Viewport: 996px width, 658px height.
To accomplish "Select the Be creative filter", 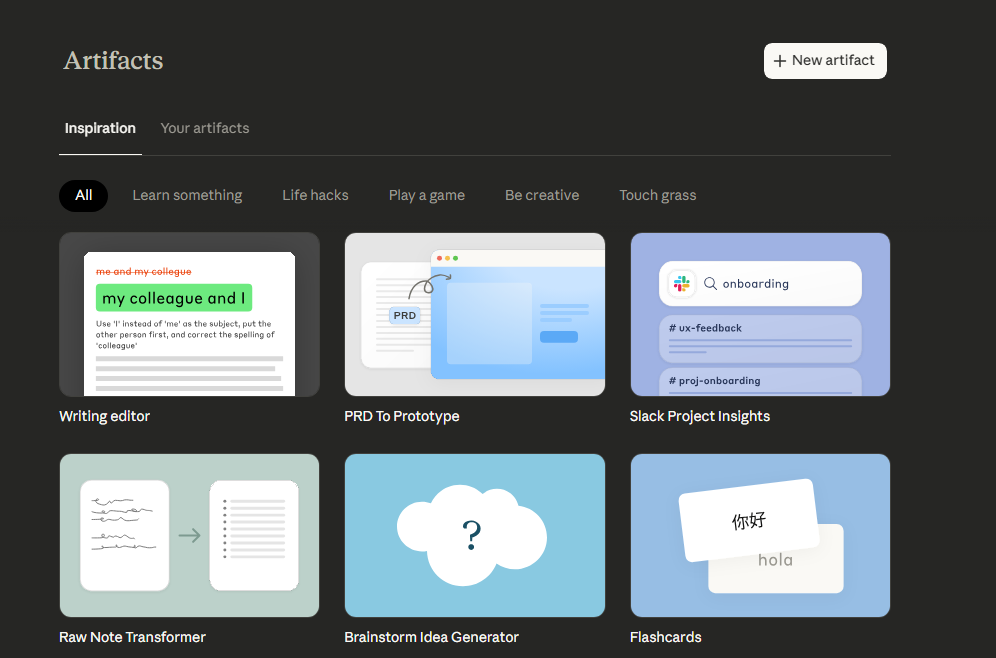I will 542,195.
